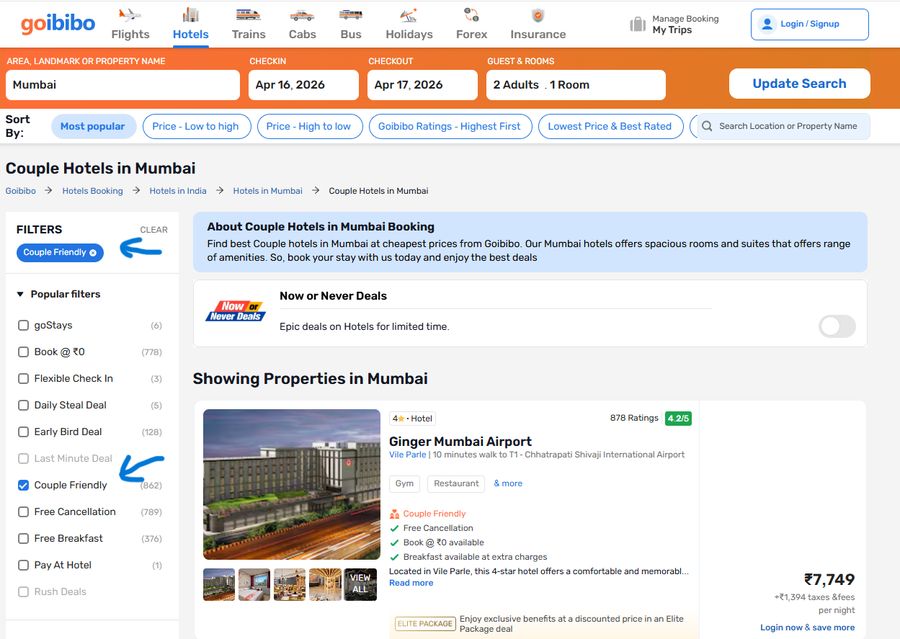Open Hotels in India breadcrumb link
The image size is (900, 639).
pyautogui.click(x=178, y=191)
